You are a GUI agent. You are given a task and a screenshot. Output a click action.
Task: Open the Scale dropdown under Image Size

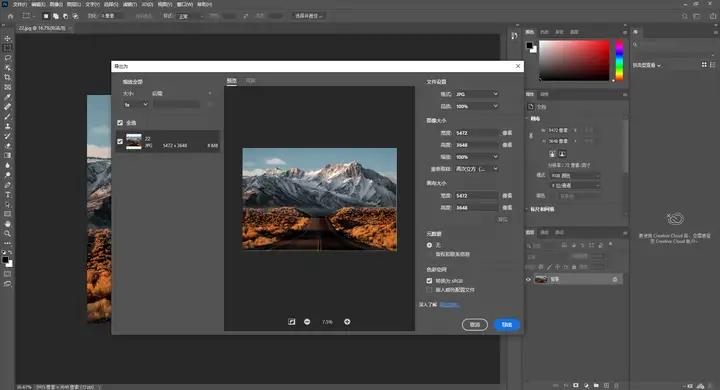pos(476,157)
